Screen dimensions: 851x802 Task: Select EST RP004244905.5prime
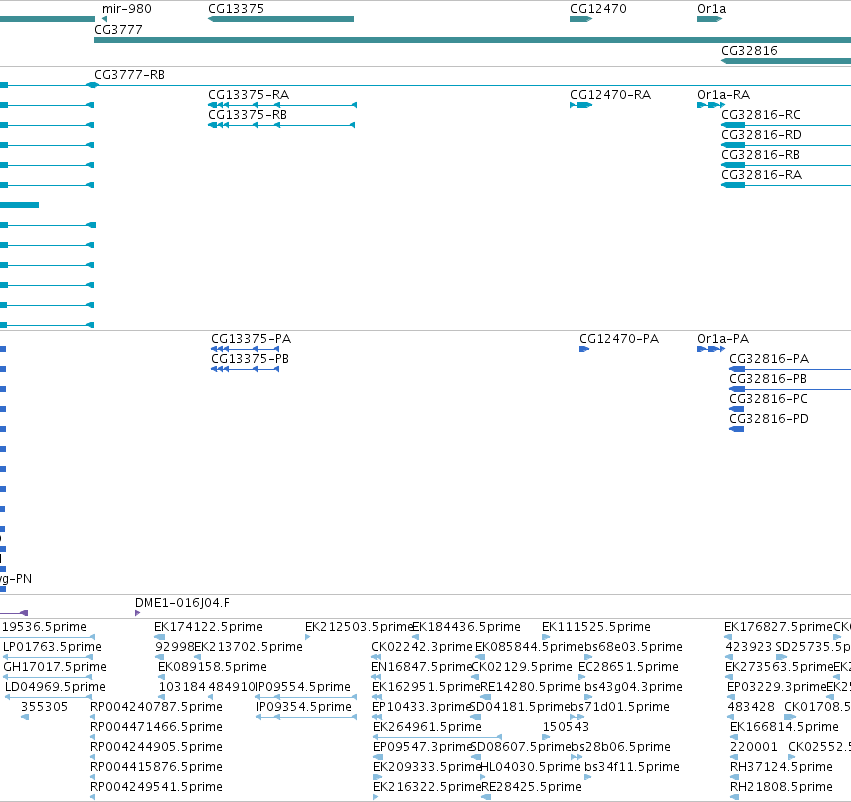(156, 747)
